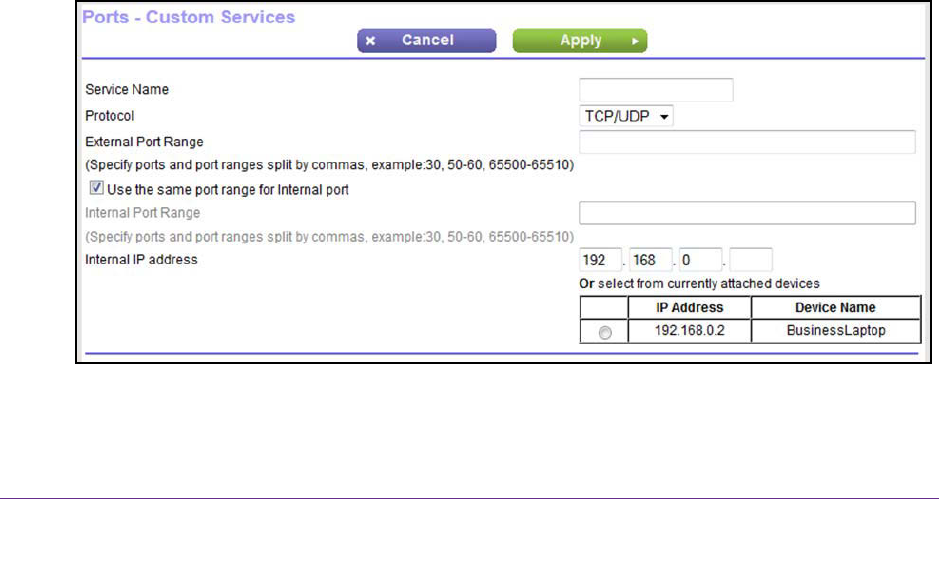Click the Internal Port Range field
Viewport: 939px width, 568px height.
coord(747,213)
